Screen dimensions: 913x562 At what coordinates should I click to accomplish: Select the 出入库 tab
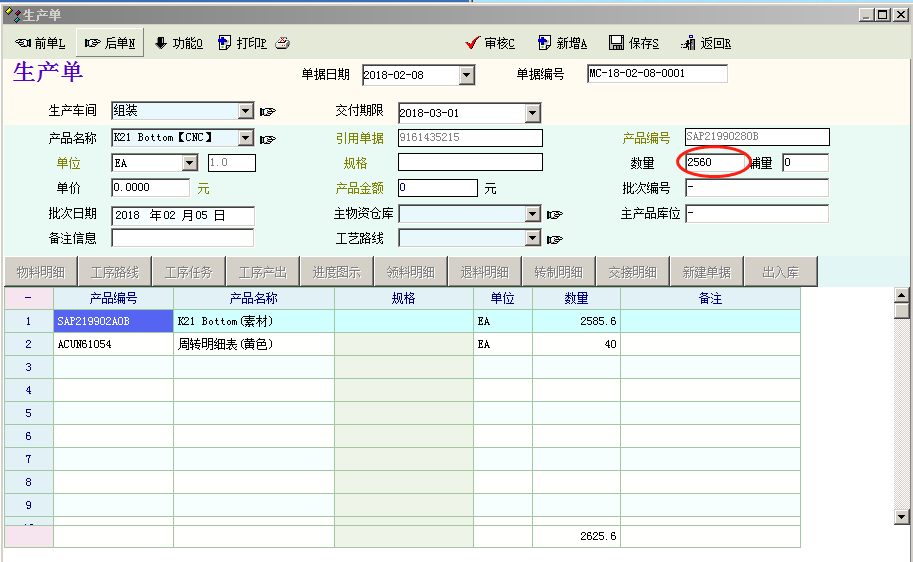[x=779, y=272]
